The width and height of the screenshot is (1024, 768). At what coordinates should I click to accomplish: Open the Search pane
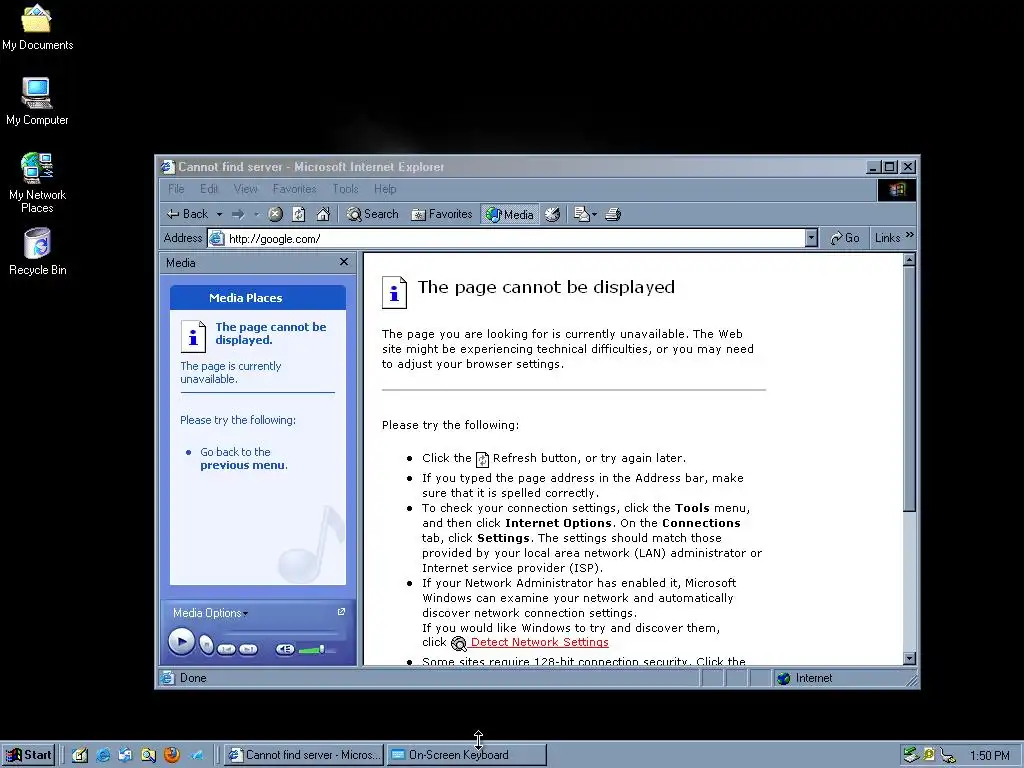(x=372, y=214)
